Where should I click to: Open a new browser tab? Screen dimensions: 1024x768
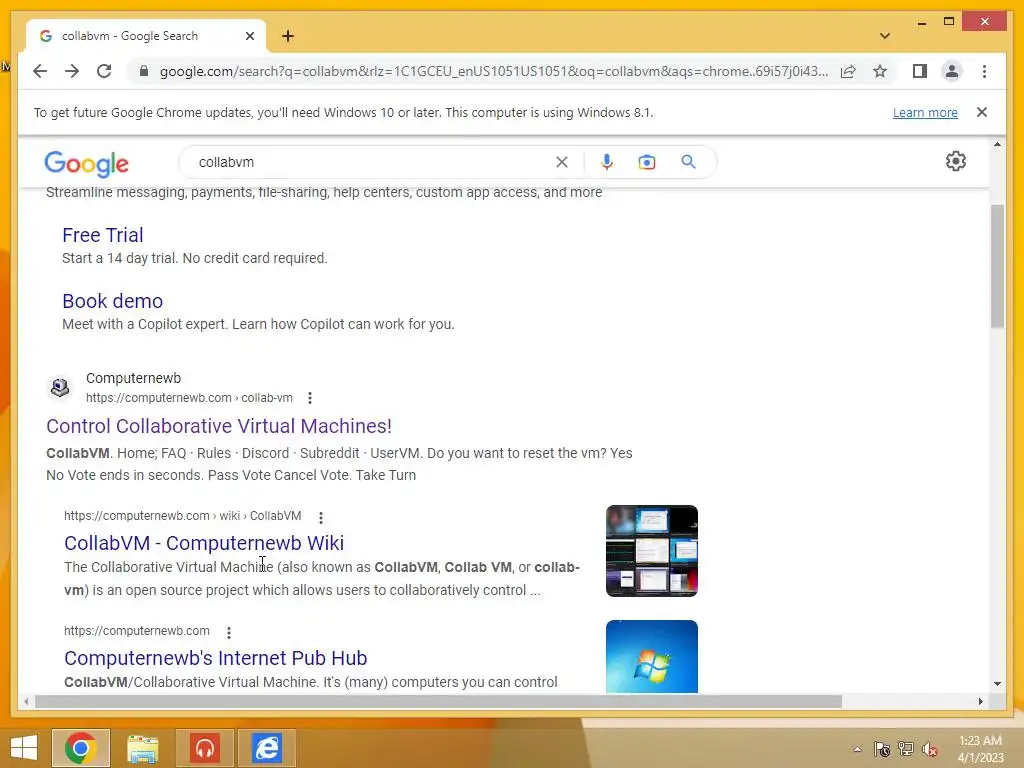pos(288,36)
